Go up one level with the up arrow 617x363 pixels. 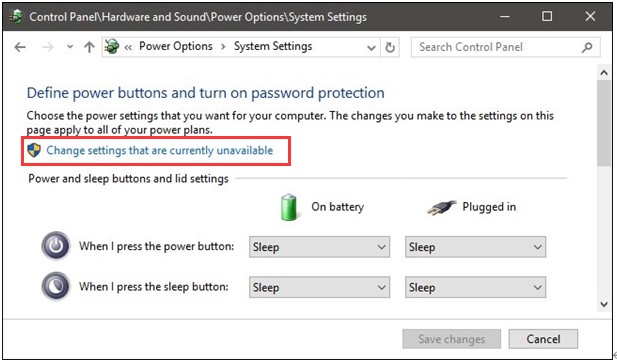89,47
